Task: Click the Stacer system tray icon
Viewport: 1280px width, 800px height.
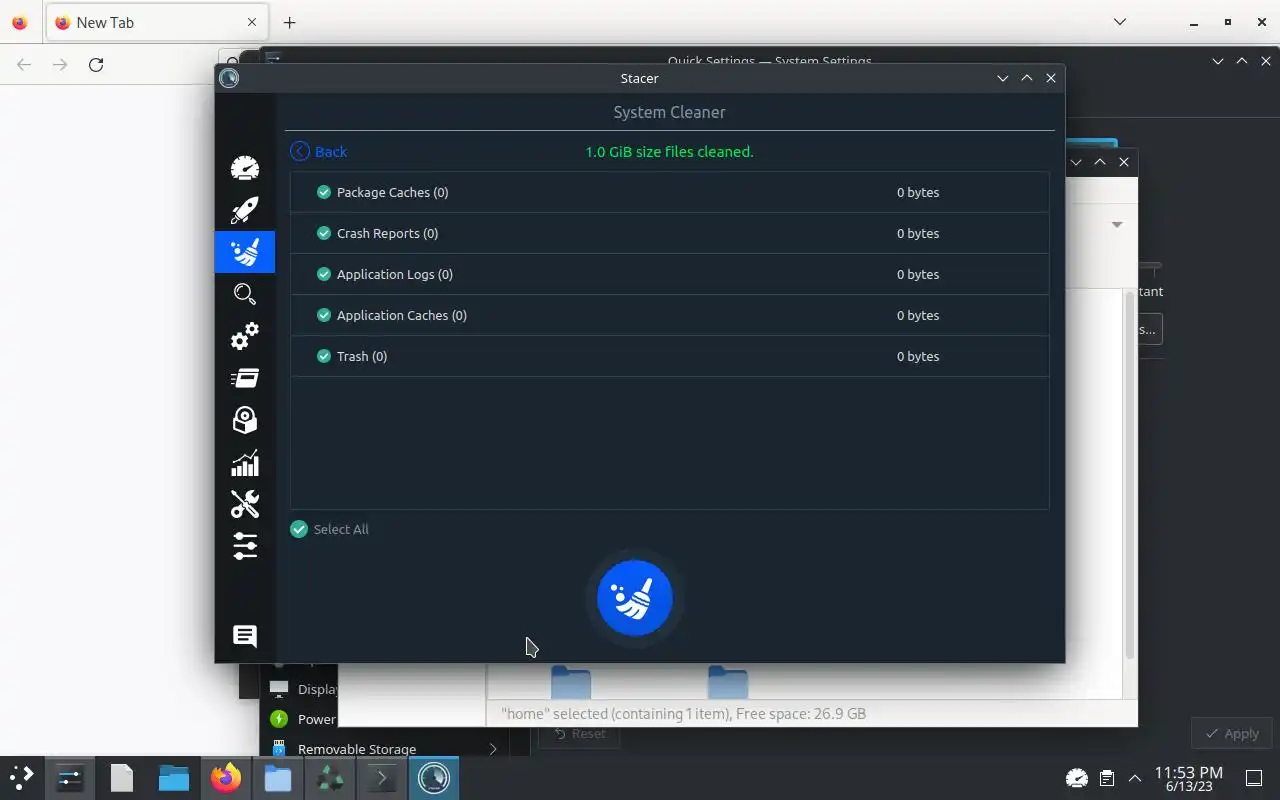Action: pos(1077,778)
